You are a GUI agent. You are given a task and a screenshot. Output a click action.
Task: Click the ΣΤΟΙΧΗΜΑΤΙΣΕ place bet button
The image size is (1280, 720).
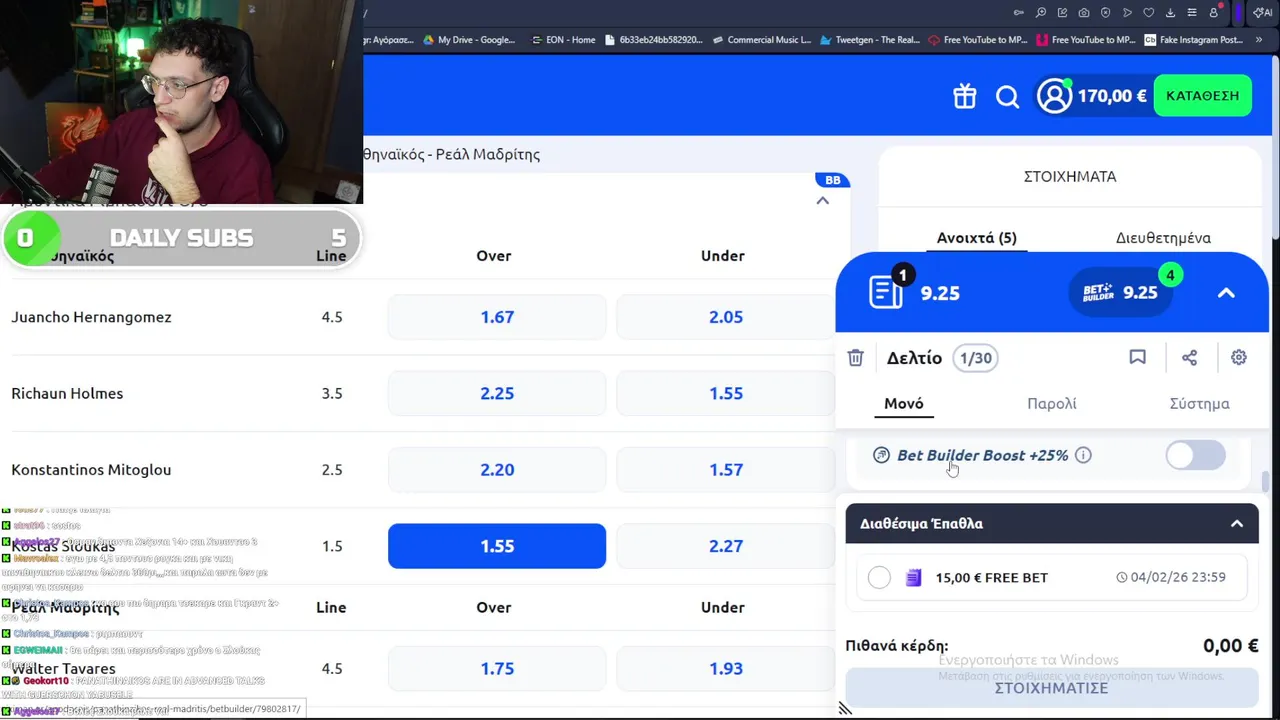pyautogui.click(x=1051, y=688)
